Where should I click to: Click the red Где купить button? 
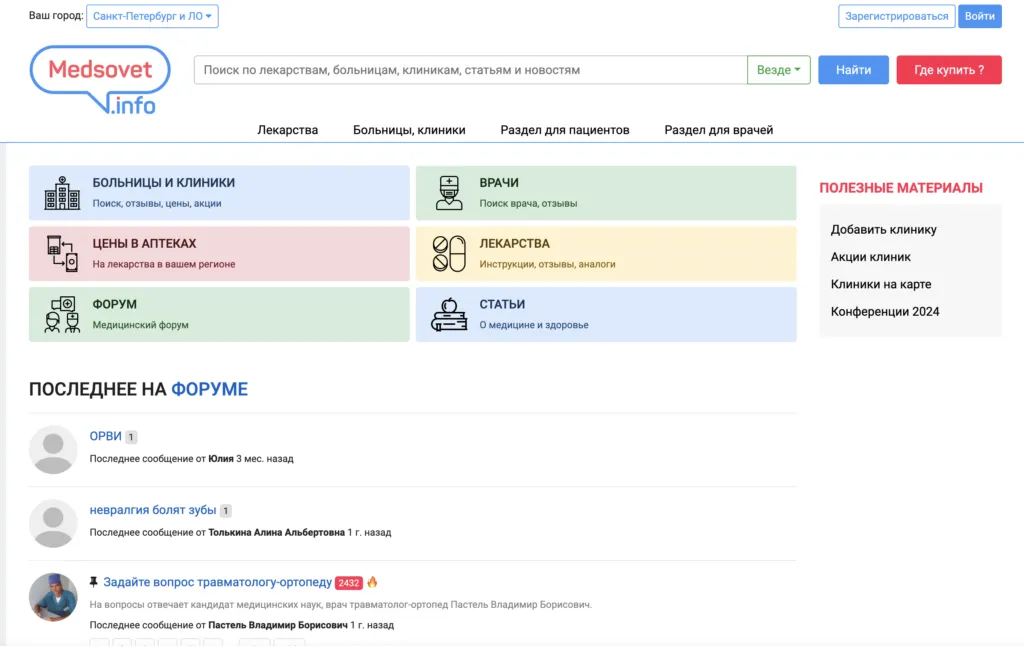948,70
